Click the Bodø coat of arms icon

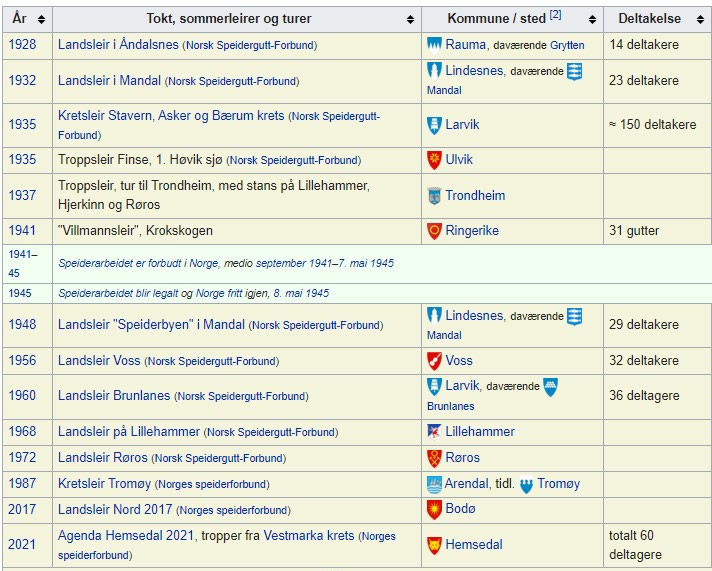434,510
